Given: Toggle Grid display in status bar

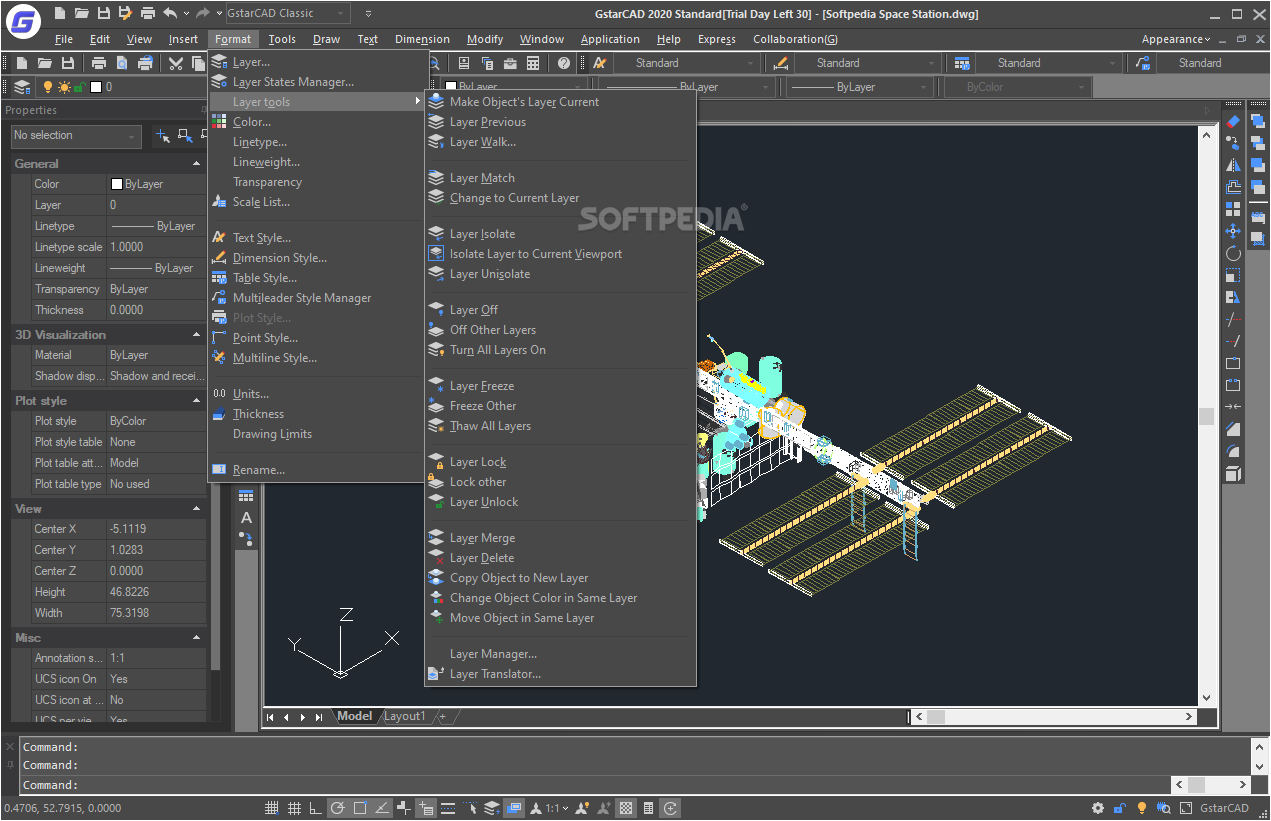Looking at the screenshot, I should click(294, 808).
